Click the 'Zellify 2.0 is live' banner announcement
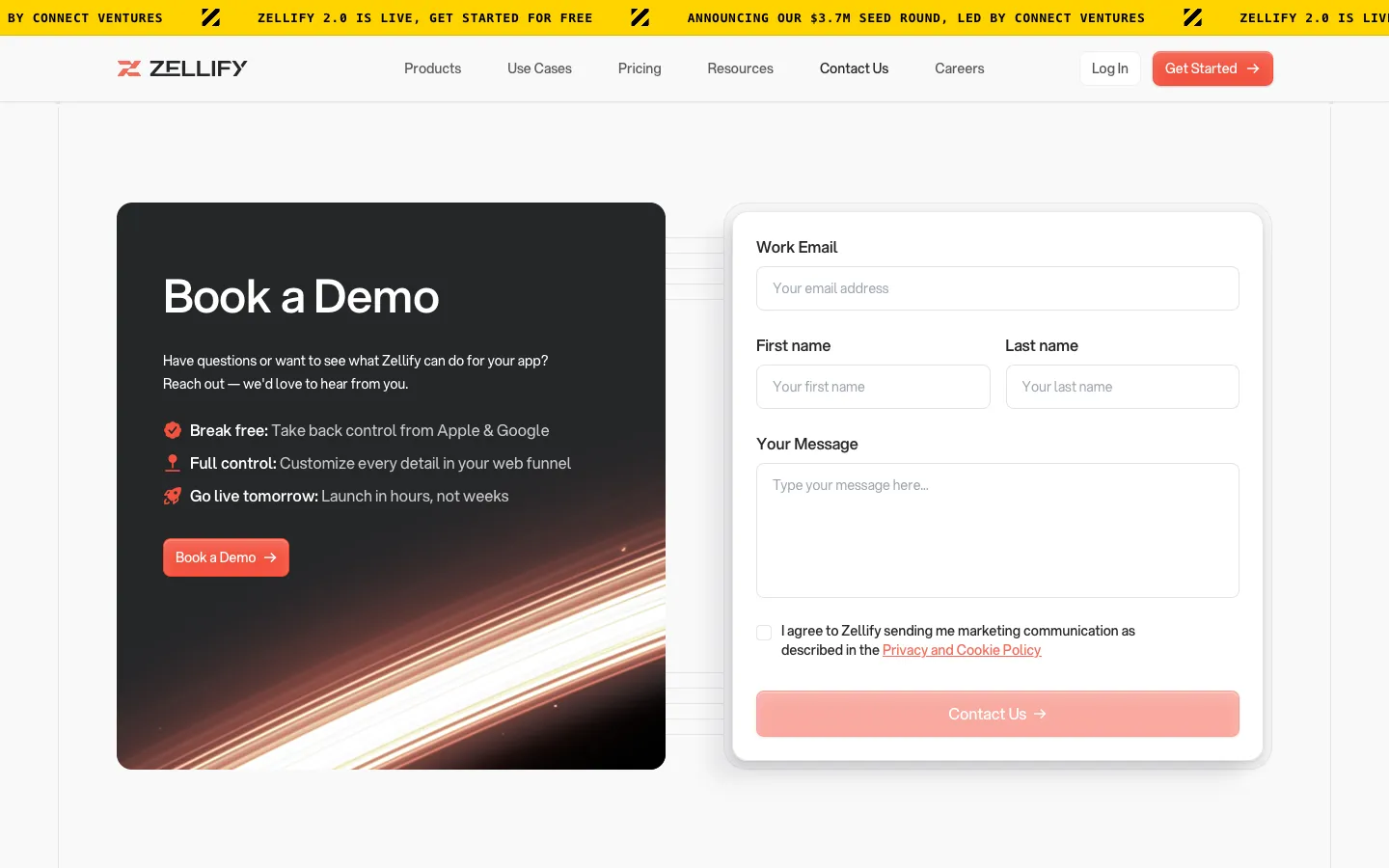The width and height of the screenshot is (1389, 868). (x=424, y=17)
